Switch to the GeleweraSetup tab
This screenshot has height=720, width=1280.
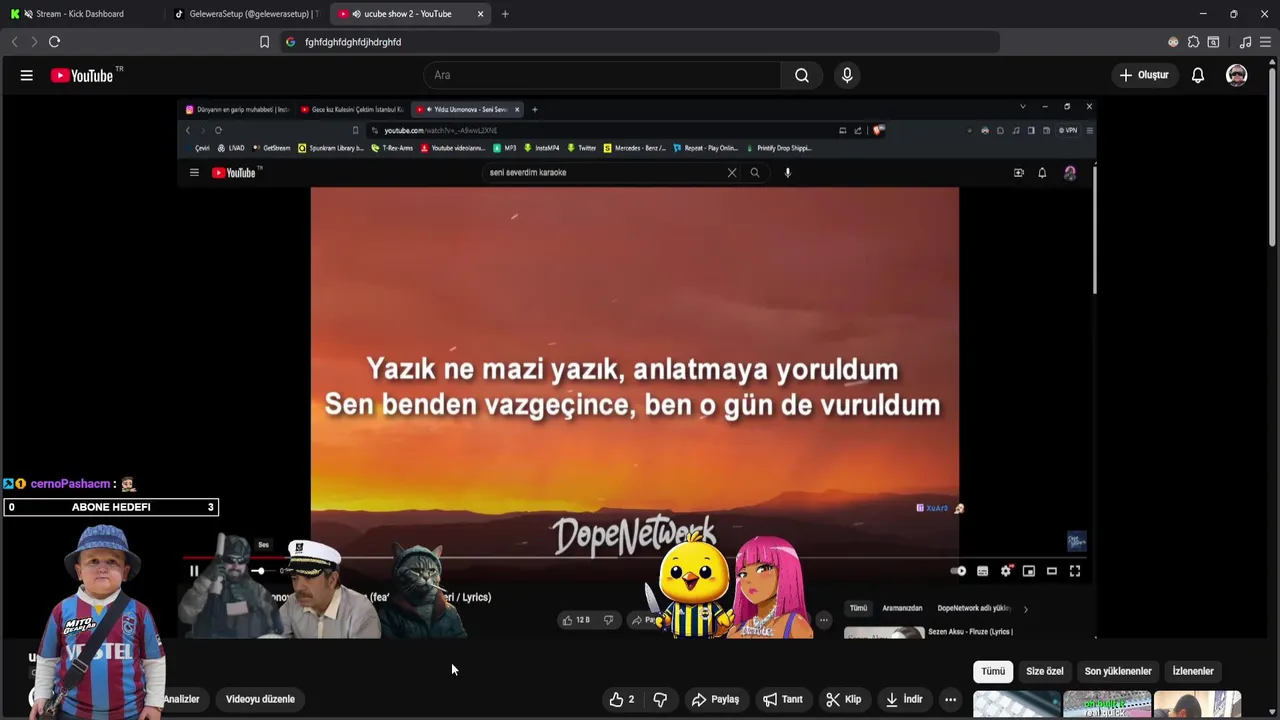tap(247, 14)
